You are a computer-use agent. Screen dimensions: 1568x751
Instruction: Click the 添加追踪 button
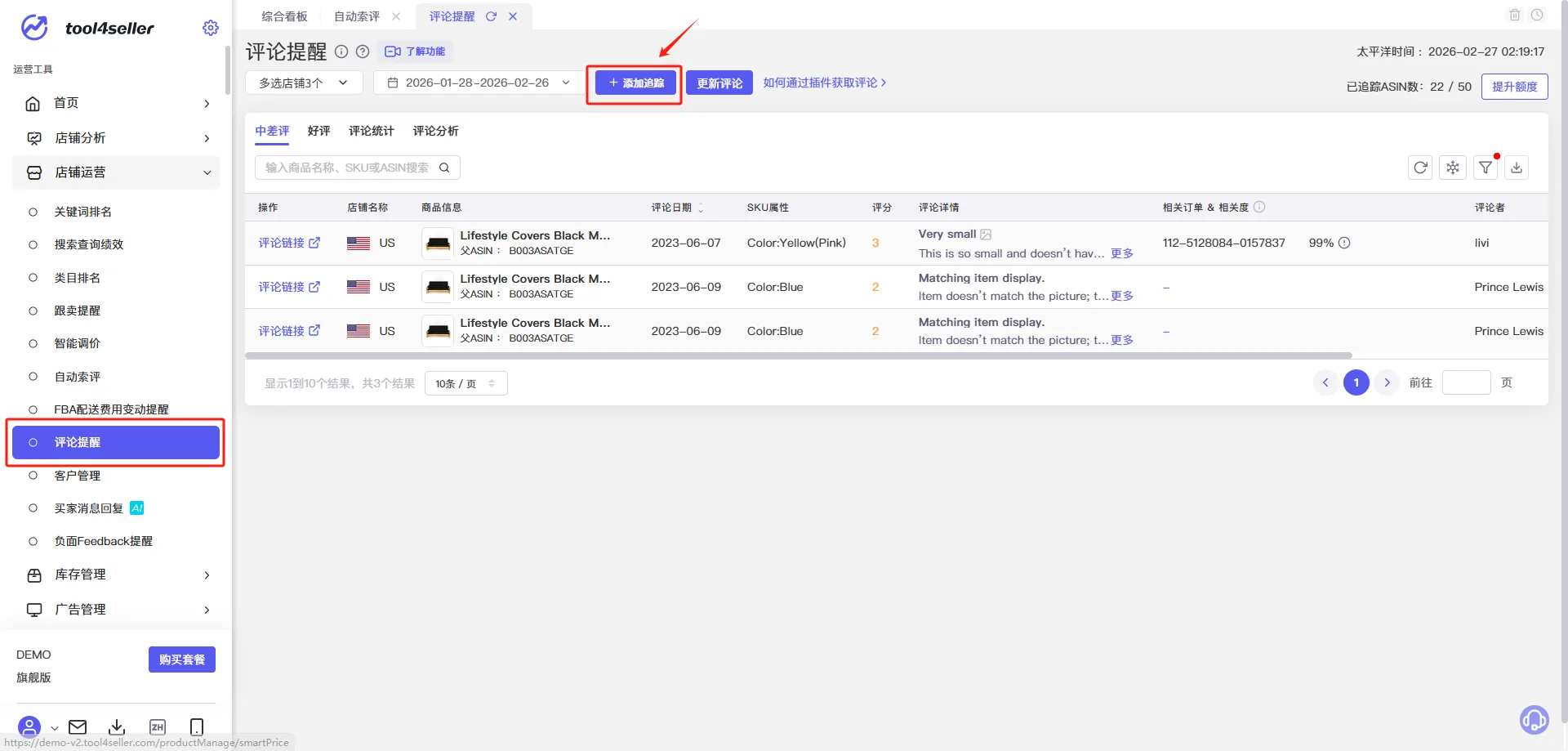635,83
